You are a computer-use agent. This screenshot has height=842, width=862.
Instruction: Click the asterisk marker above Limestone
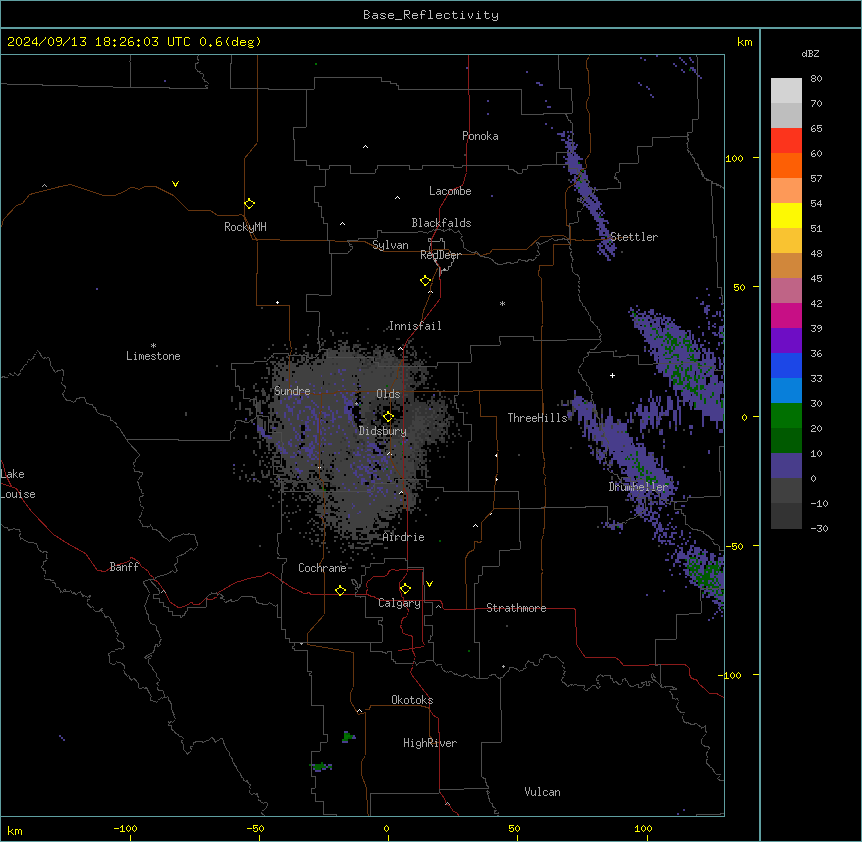tap(153, 346)
